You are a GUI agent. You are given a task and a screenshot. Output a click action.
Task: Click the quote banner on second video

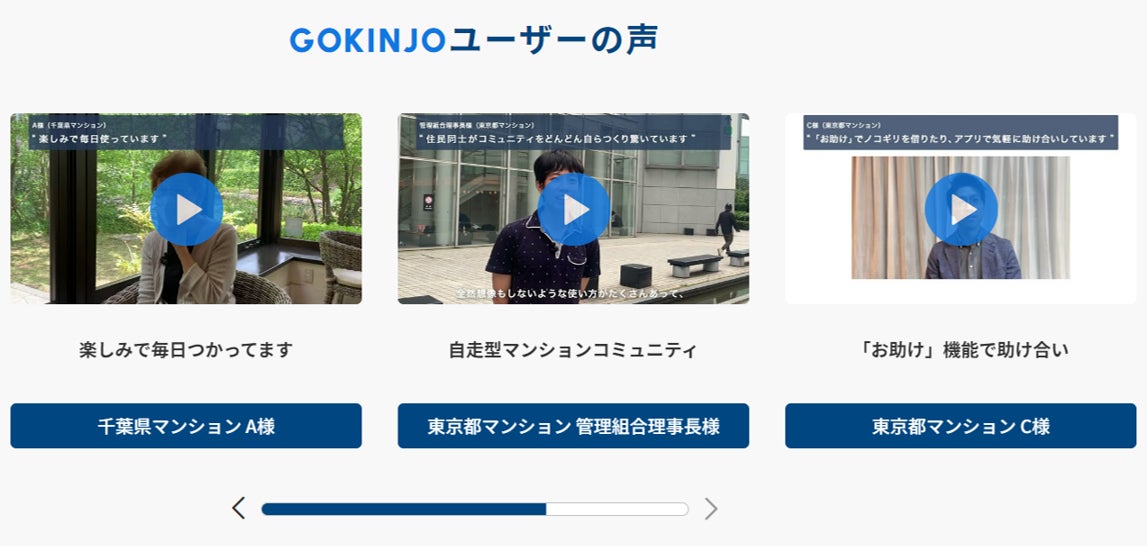574,132
